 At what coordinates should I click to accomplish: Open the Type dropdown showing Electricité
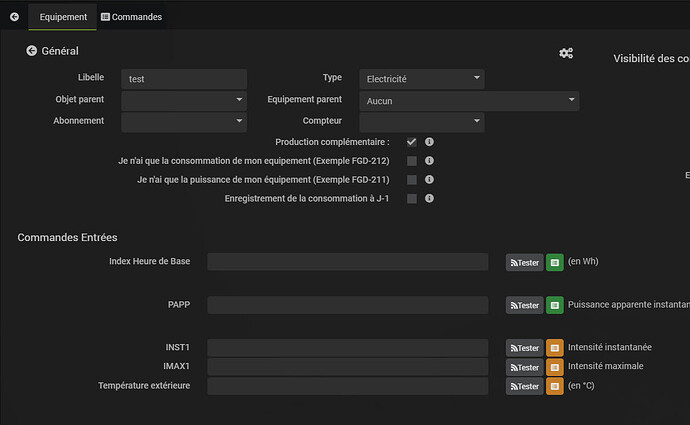click(422, 78)
